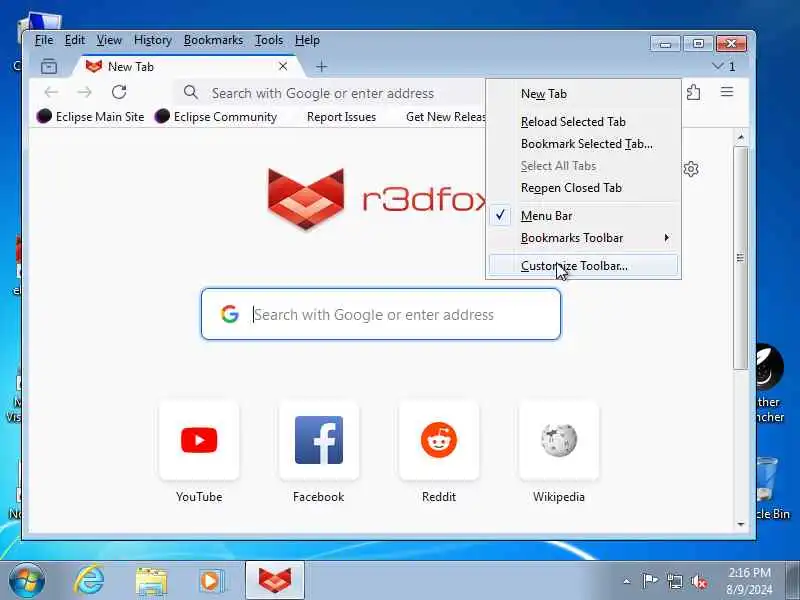Click Show Desktop button at taskbar end

point(792,581)
